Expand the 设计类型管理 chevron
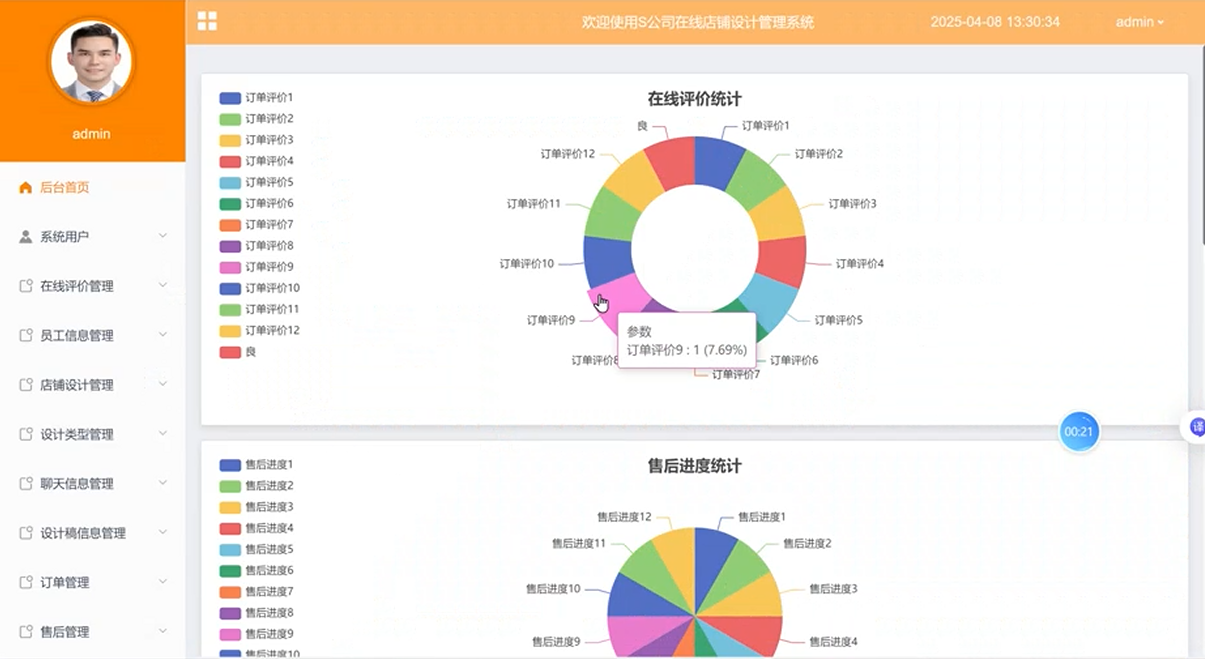The image size is (1205, 659). click(163, 434)
